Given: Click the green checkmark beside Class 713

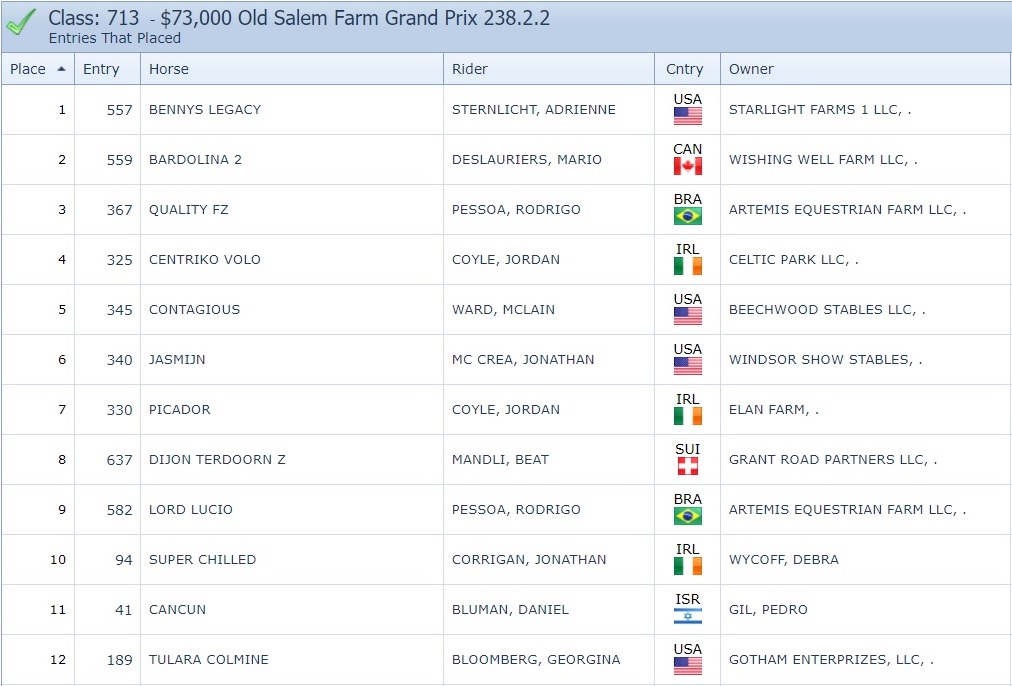Looking at the screenshot, I should (x=21, y=24).
